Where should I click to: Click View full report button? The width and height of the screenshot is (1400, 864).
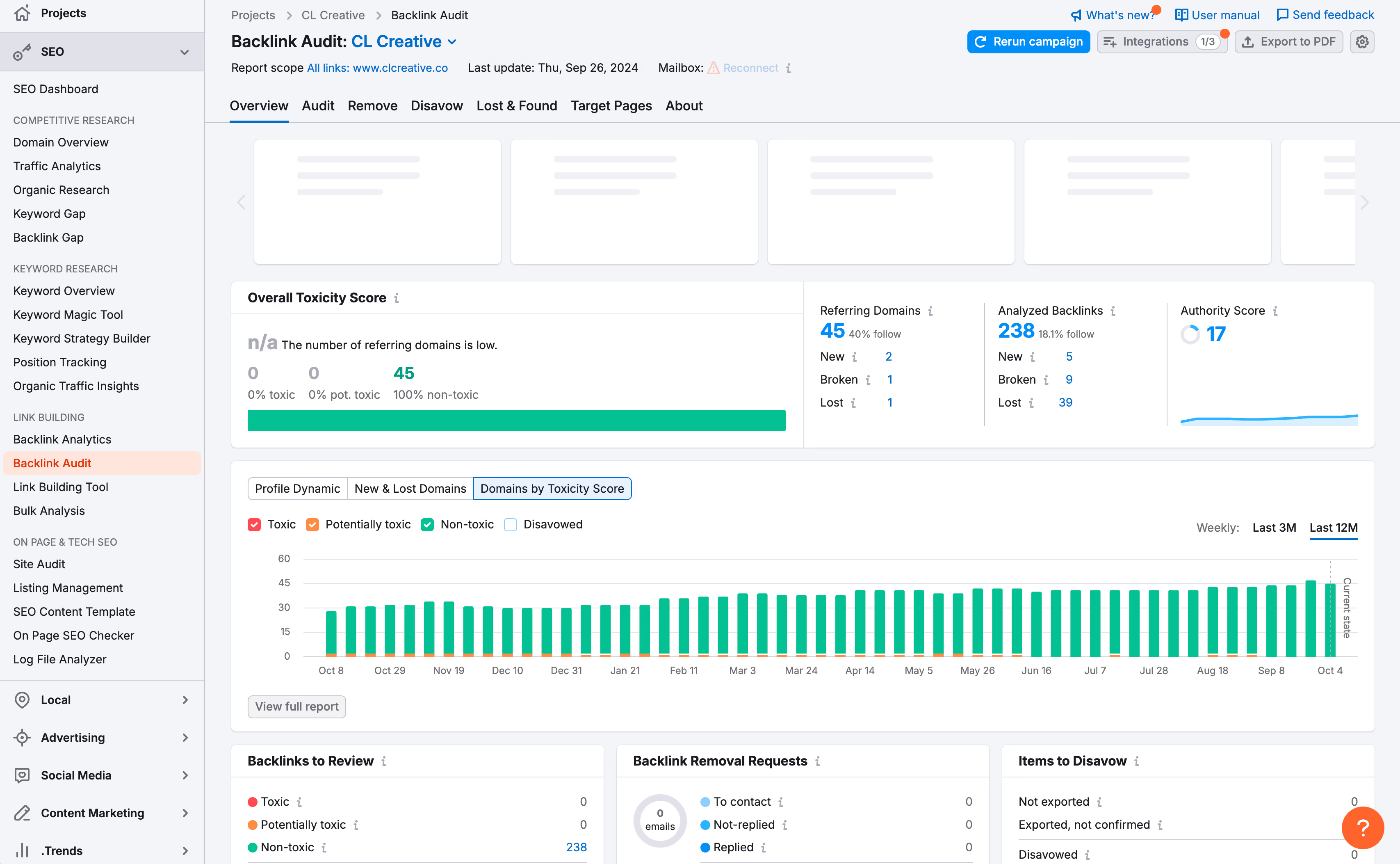pos(297,707)
